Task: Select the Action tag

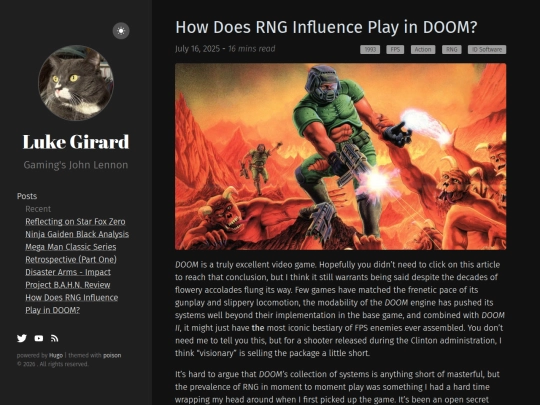Action: pos(423,50)
